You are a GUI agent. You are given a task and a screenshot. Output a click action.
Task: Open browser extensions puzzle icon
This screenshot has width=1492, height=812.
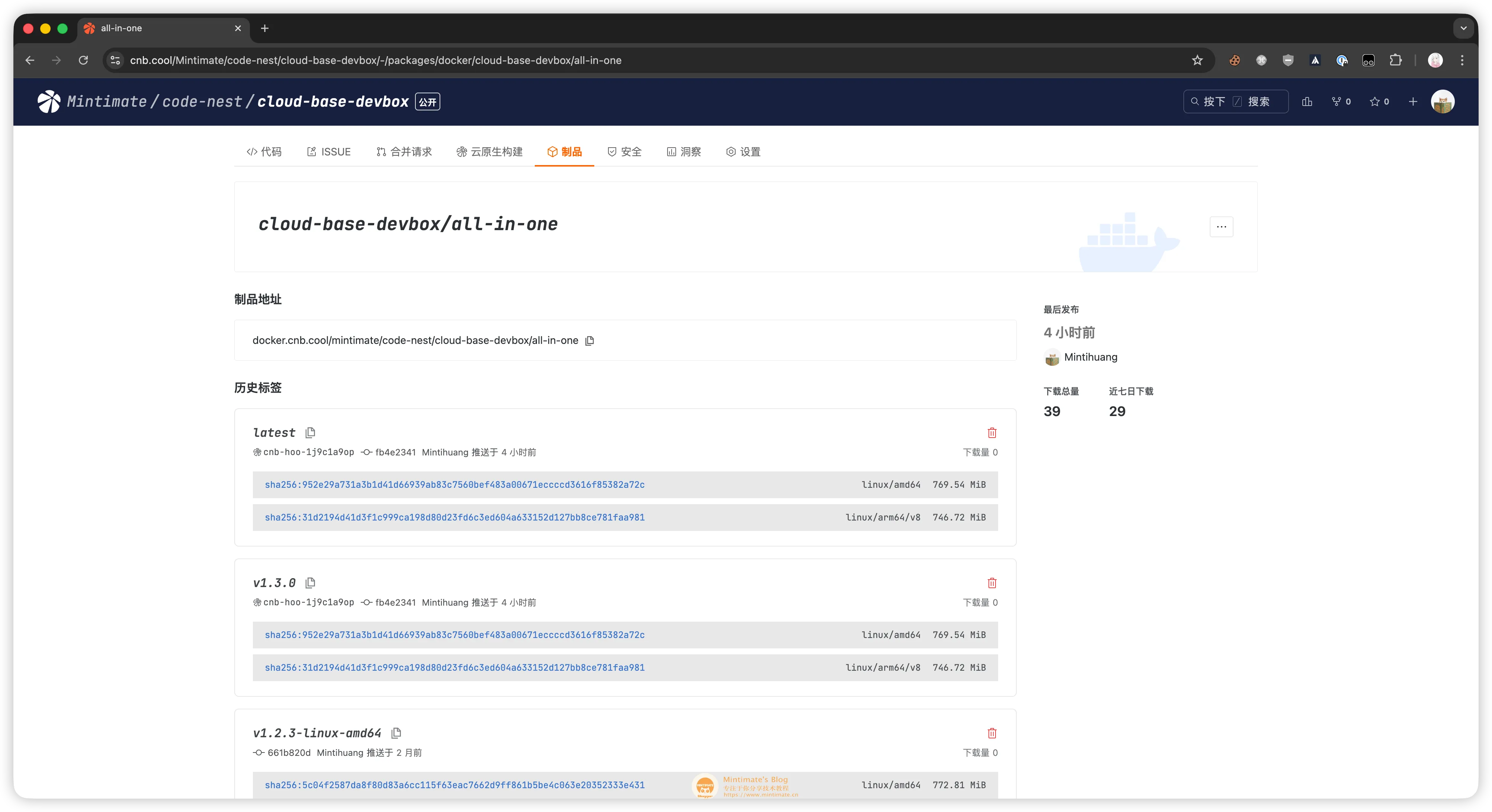1395,60
